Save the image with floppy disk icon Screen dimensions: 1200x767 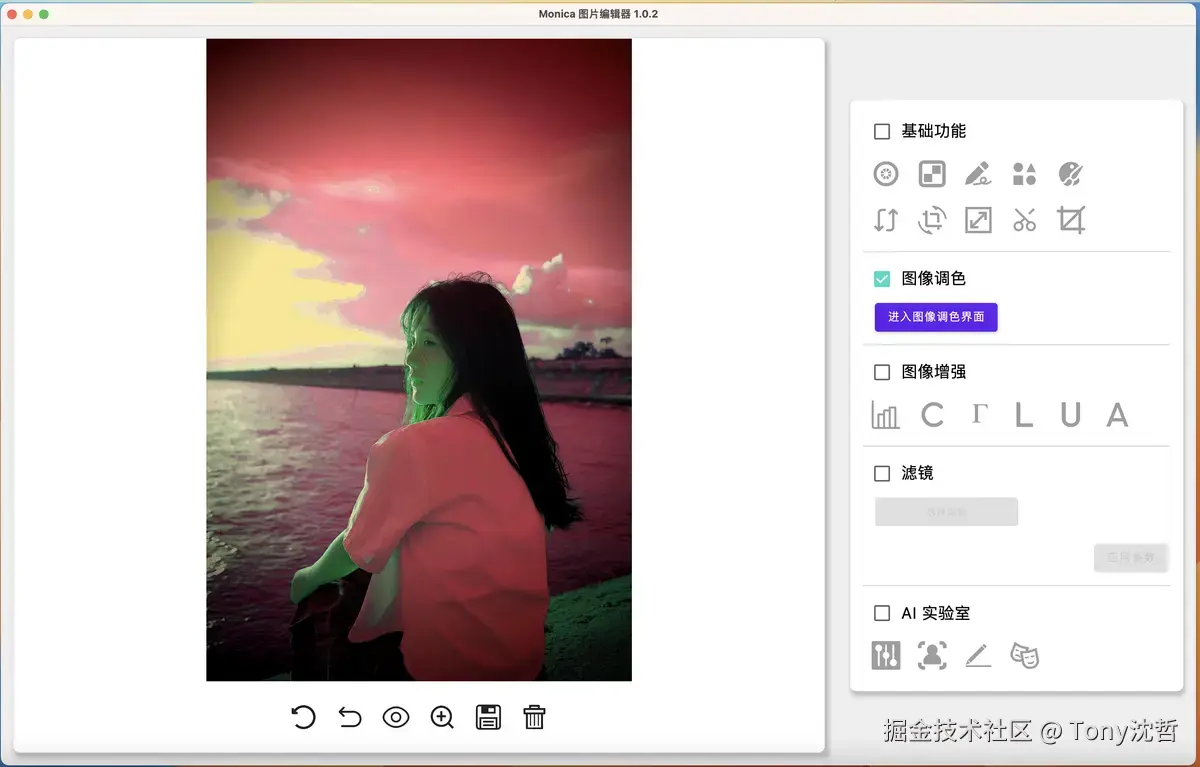point(488,717)
